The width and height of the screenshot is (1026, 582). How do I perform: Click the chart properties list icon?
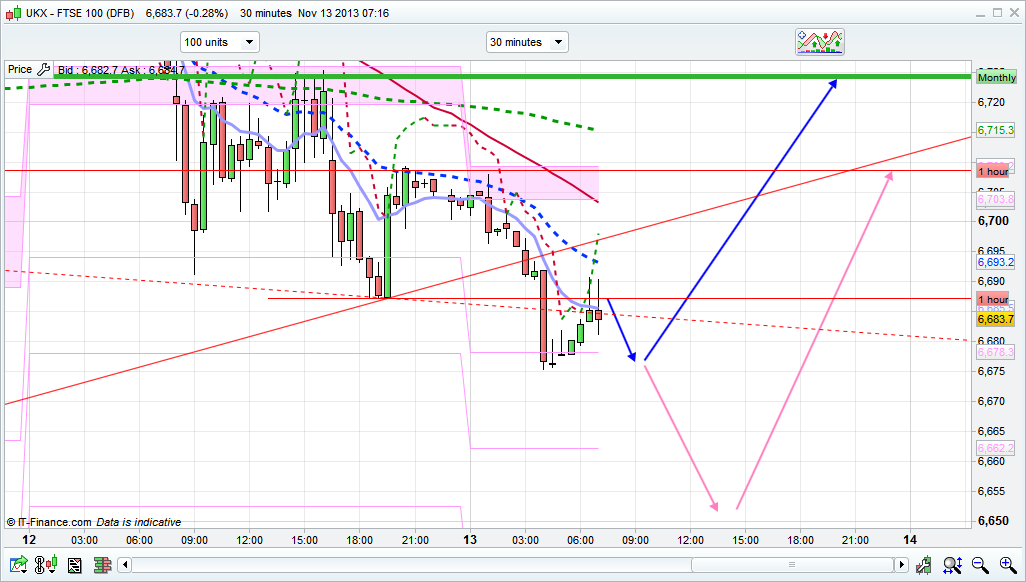tap(74, 566)
